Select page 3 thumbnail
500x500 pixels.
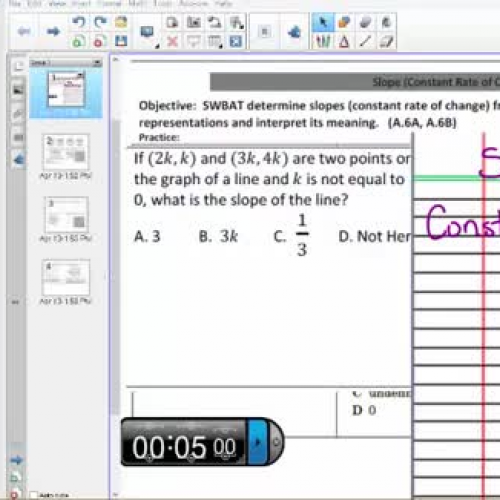pos(67,215)
